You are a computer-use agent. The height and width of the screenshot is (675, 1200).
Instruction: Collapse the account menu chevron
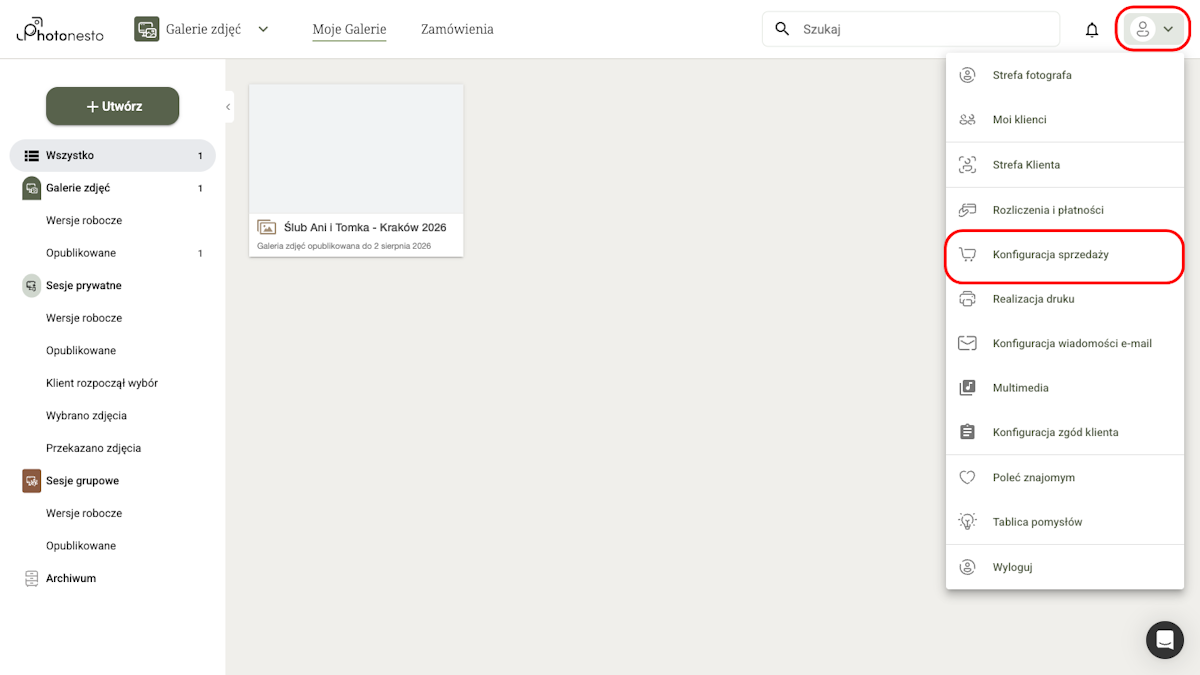coord(1168,30)
